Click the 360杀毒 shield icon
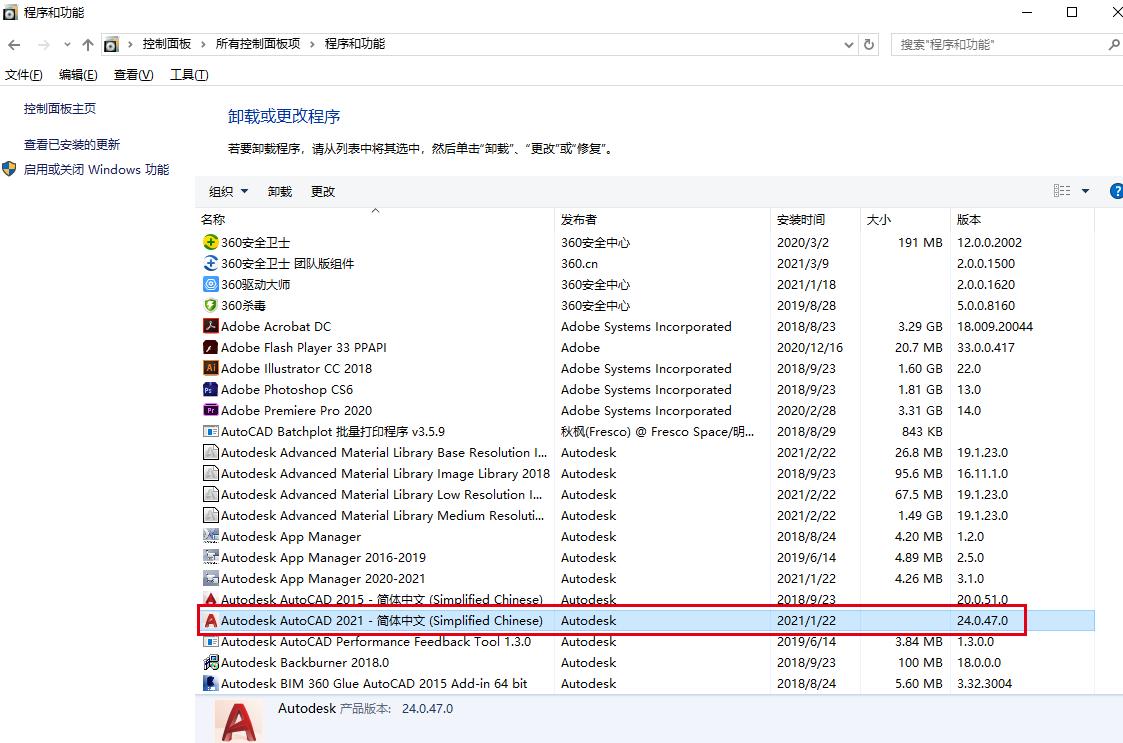The width and height of the screenshot is (1123, 743). pos(211,305)
